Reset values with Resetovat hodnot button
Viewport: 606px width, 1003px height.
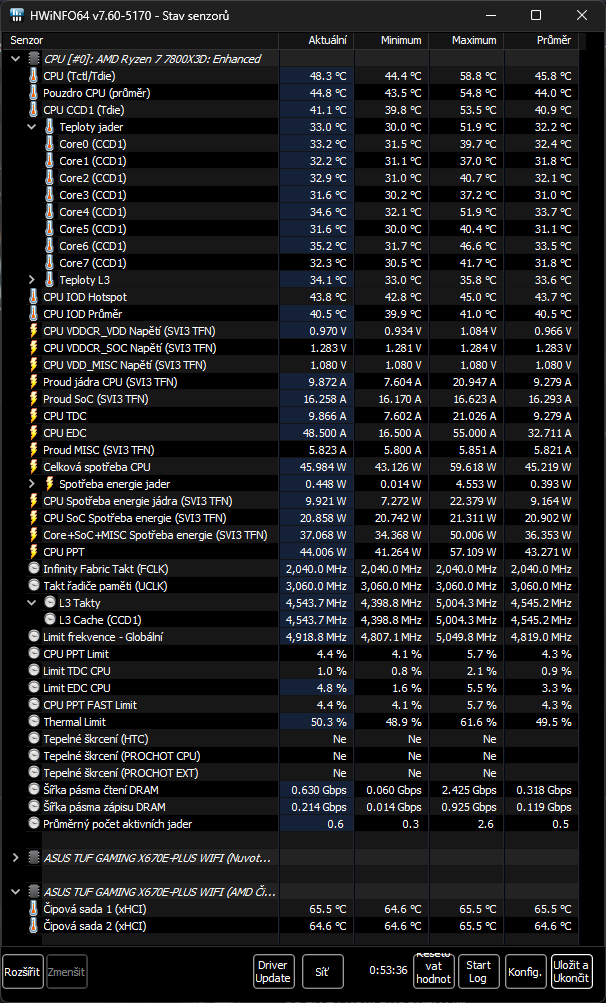(x=434, y=972)
